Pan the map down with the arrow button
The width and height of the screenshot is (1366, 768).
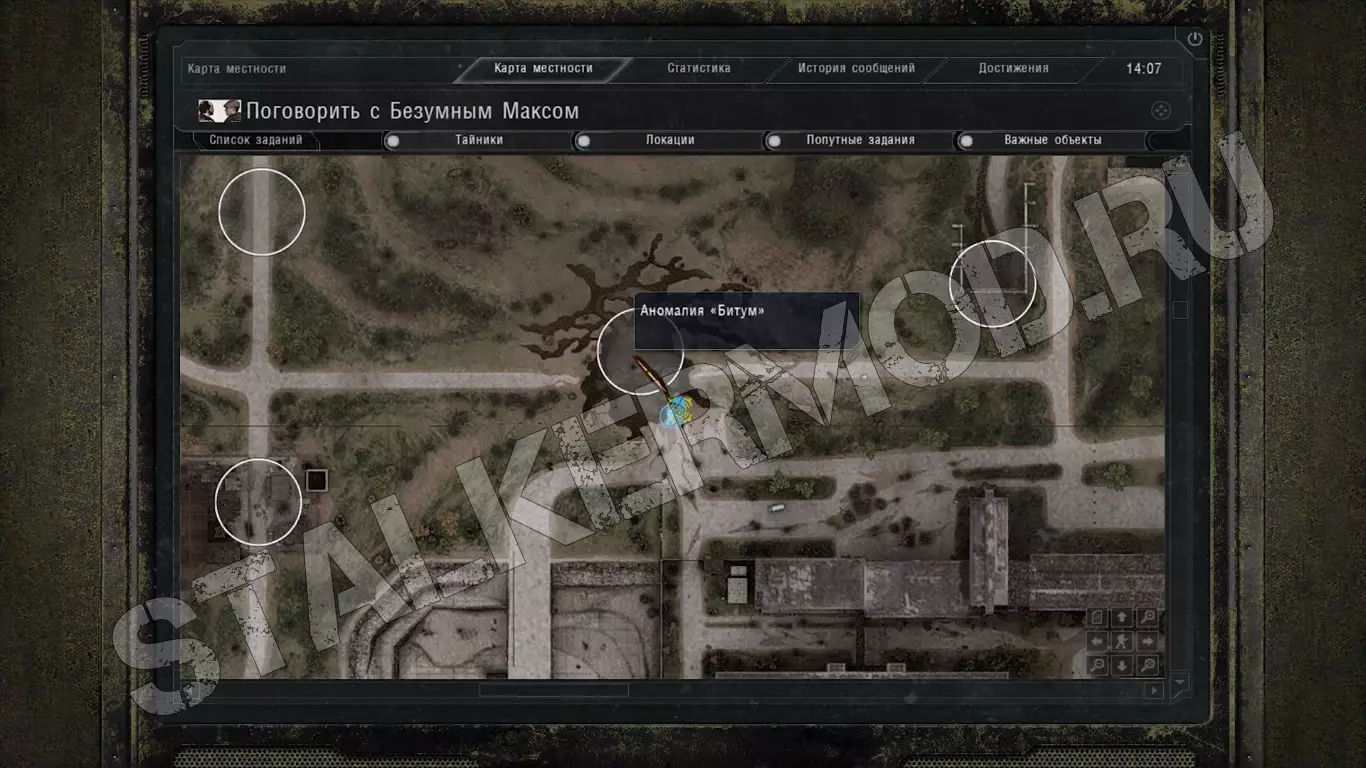click(1122, 665)
